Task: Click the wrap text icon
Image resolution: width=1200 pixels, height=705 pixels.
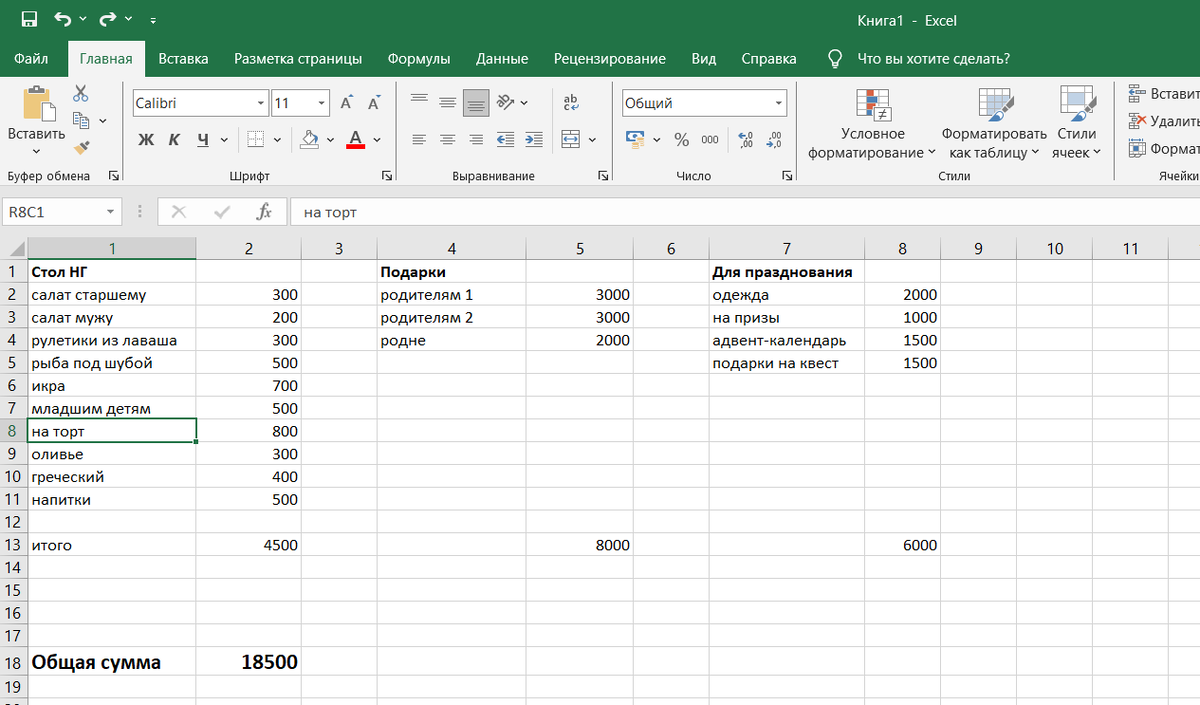Action: pyautogui.click(x=572, y=103)
